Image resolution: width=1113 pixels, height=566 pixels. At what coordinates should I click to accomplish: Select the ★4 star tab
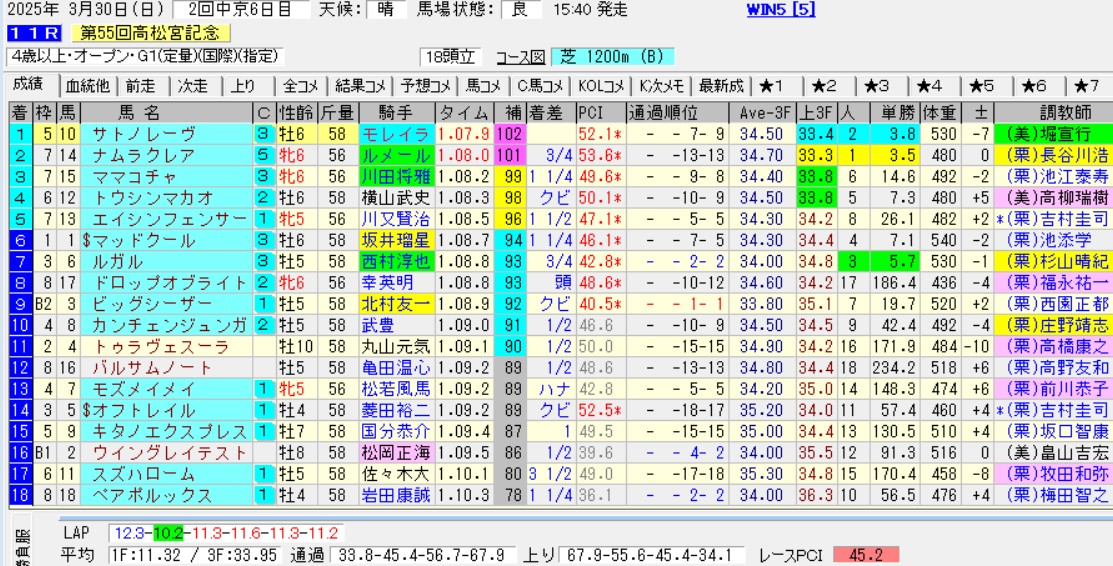[x=930, y=85]
